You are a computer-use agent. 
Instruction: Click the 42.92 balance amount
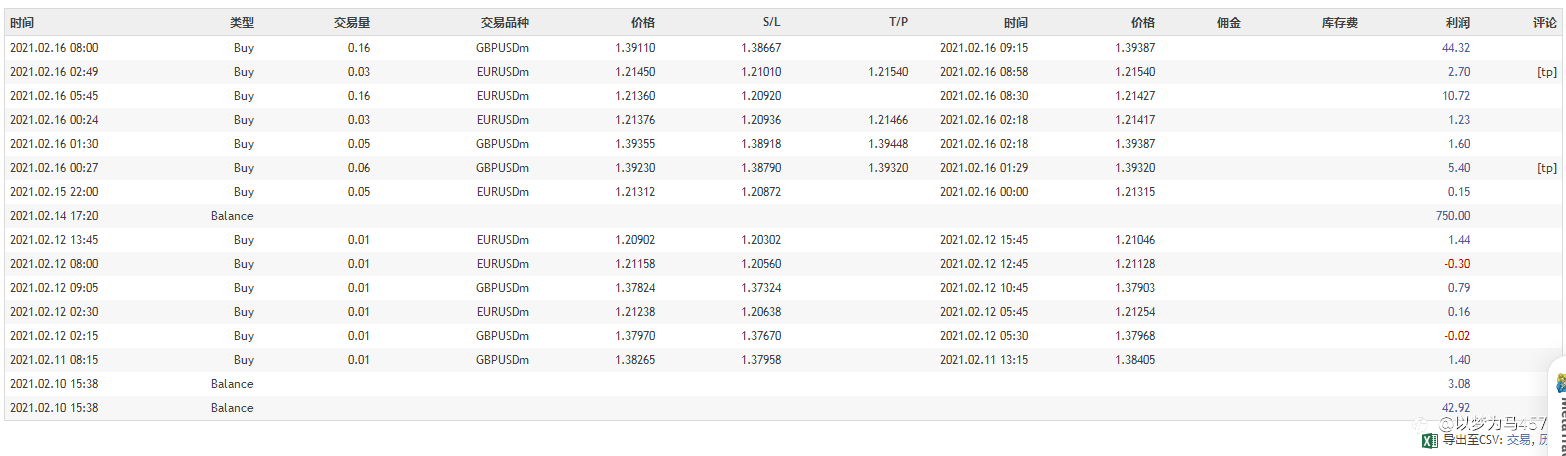pyautogui.click(x=1456, y=408)
